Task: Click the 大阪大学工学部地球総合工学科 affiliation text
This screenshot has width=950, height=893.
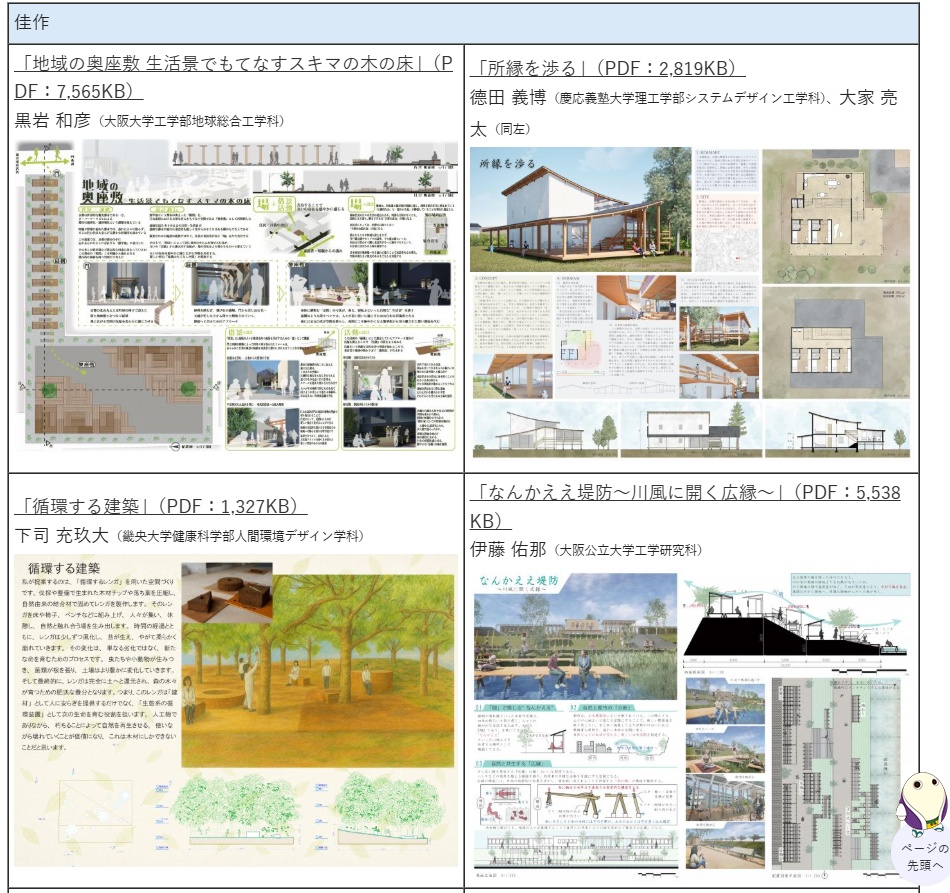Action: point(190,122)
